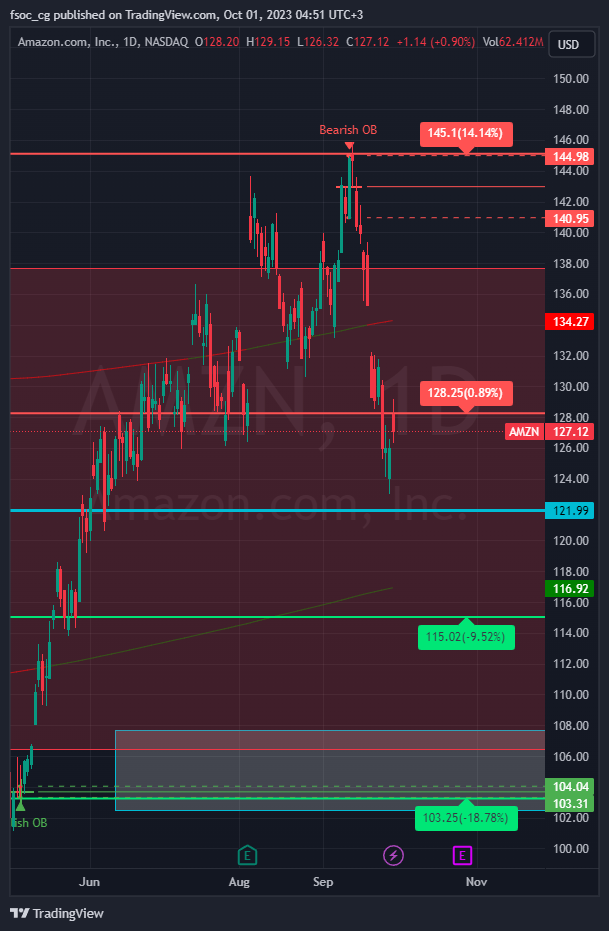Click the Vol 62.412M value
This screenshot has width=609, height=931.
pyautogui.click(x=513, y=42)
